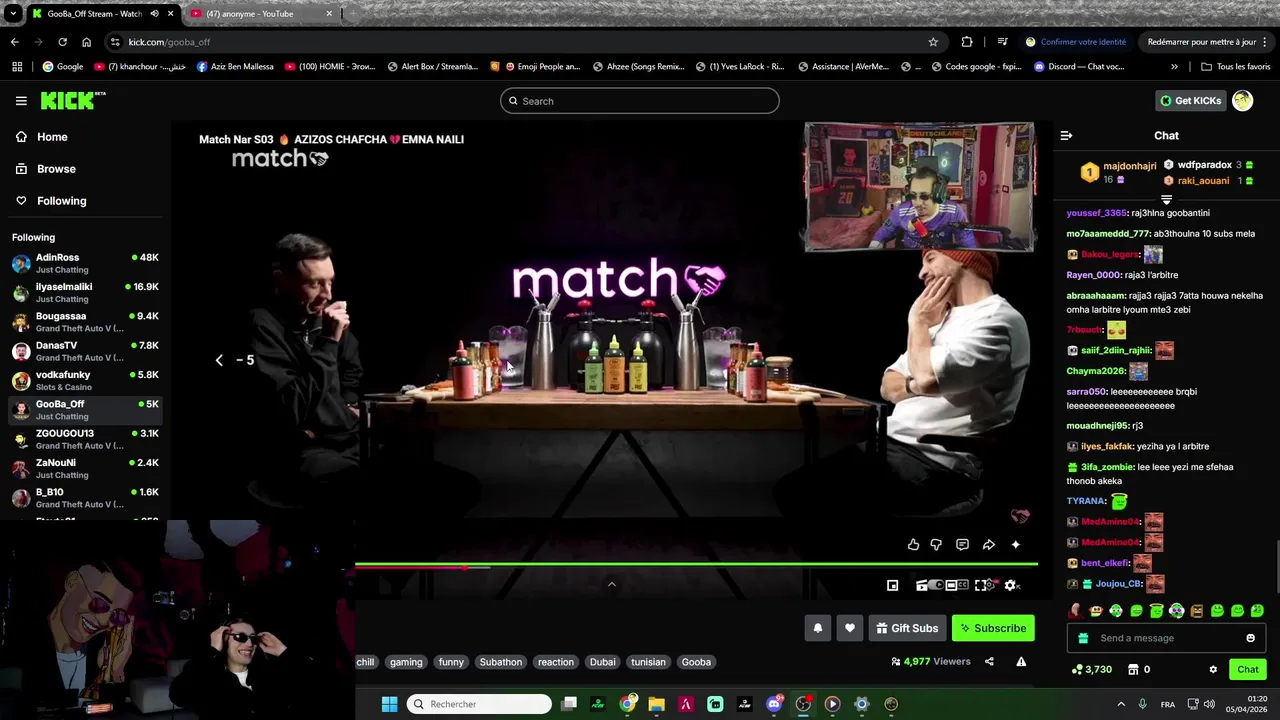Bookmark this page with the star icon
The height and width of the screenshot is (720, 1280).
933,42
